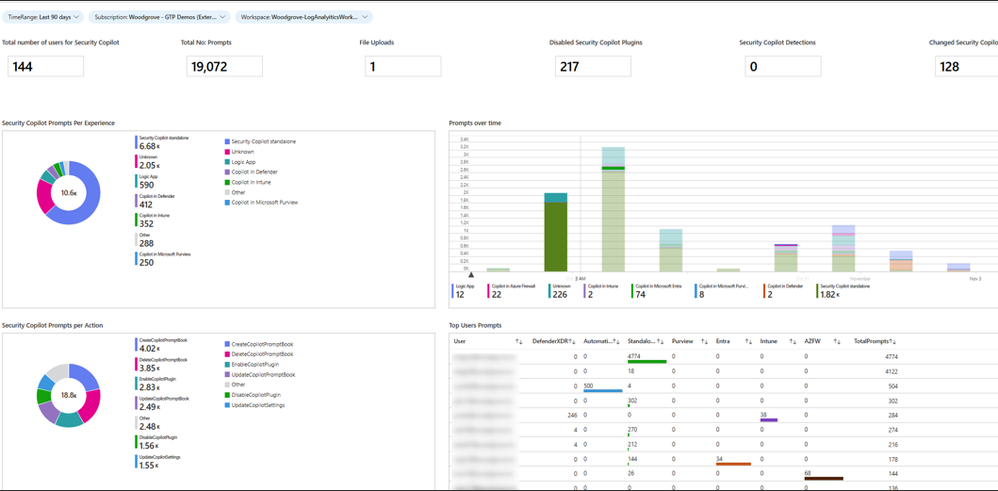Screen dimensions: 998x491
Task: Click the 19,072 total prompts tile
Action: pyautogui.click(x=225, y=66)
